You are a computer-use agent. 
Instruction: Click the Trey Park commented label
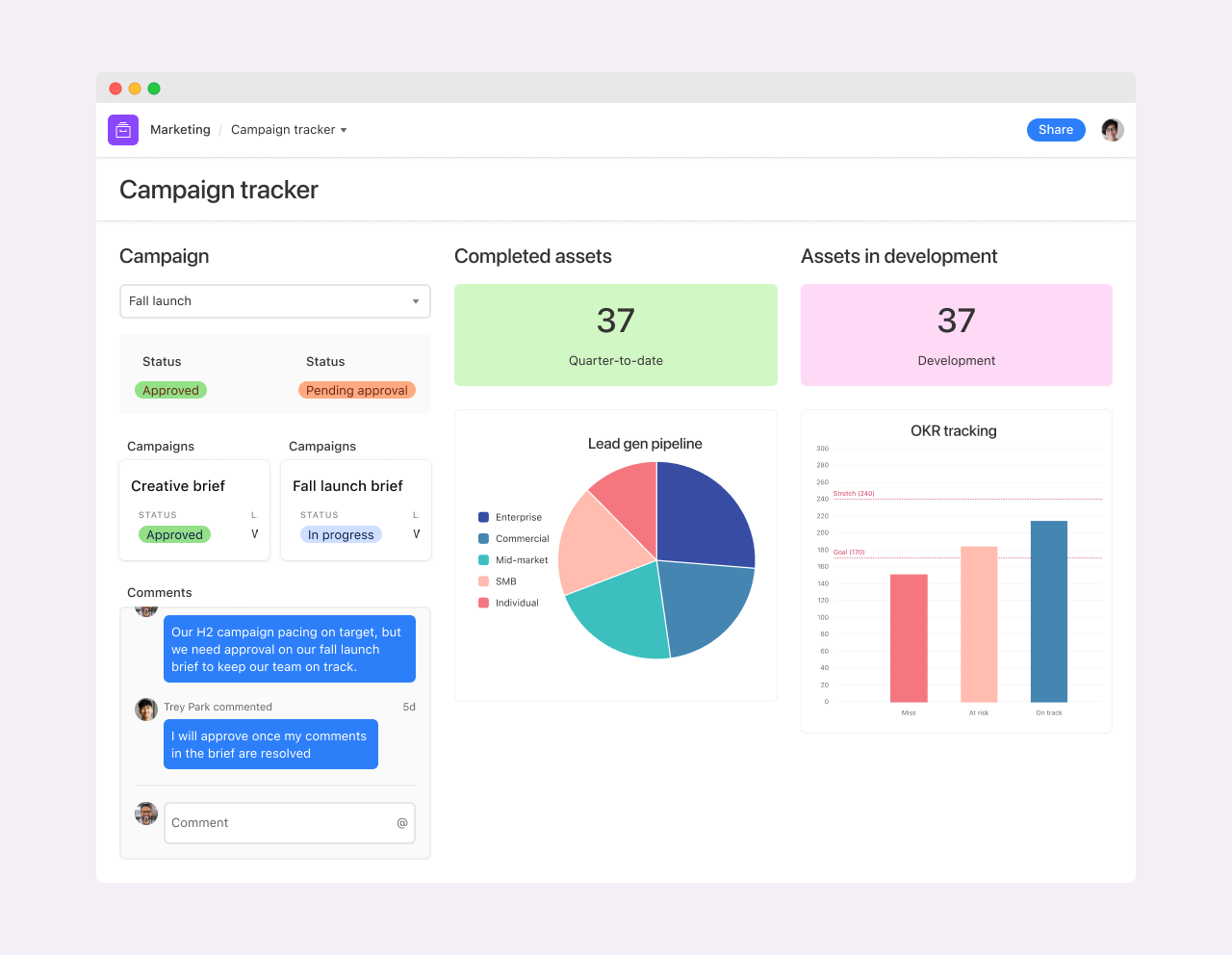click(x=218, y=707)
